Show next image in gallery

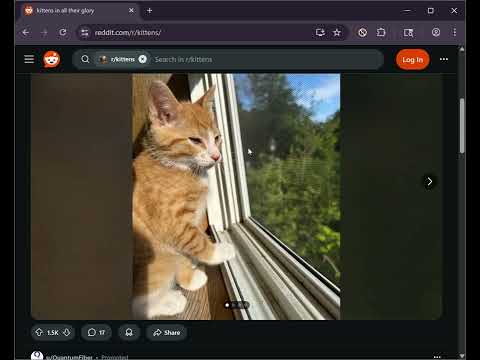pos(429,181)
